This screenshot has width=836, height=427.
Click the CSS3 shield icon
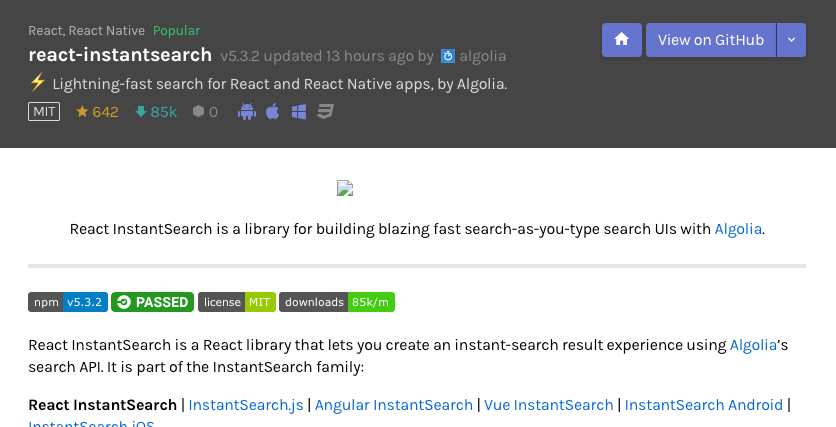[325, 111]
